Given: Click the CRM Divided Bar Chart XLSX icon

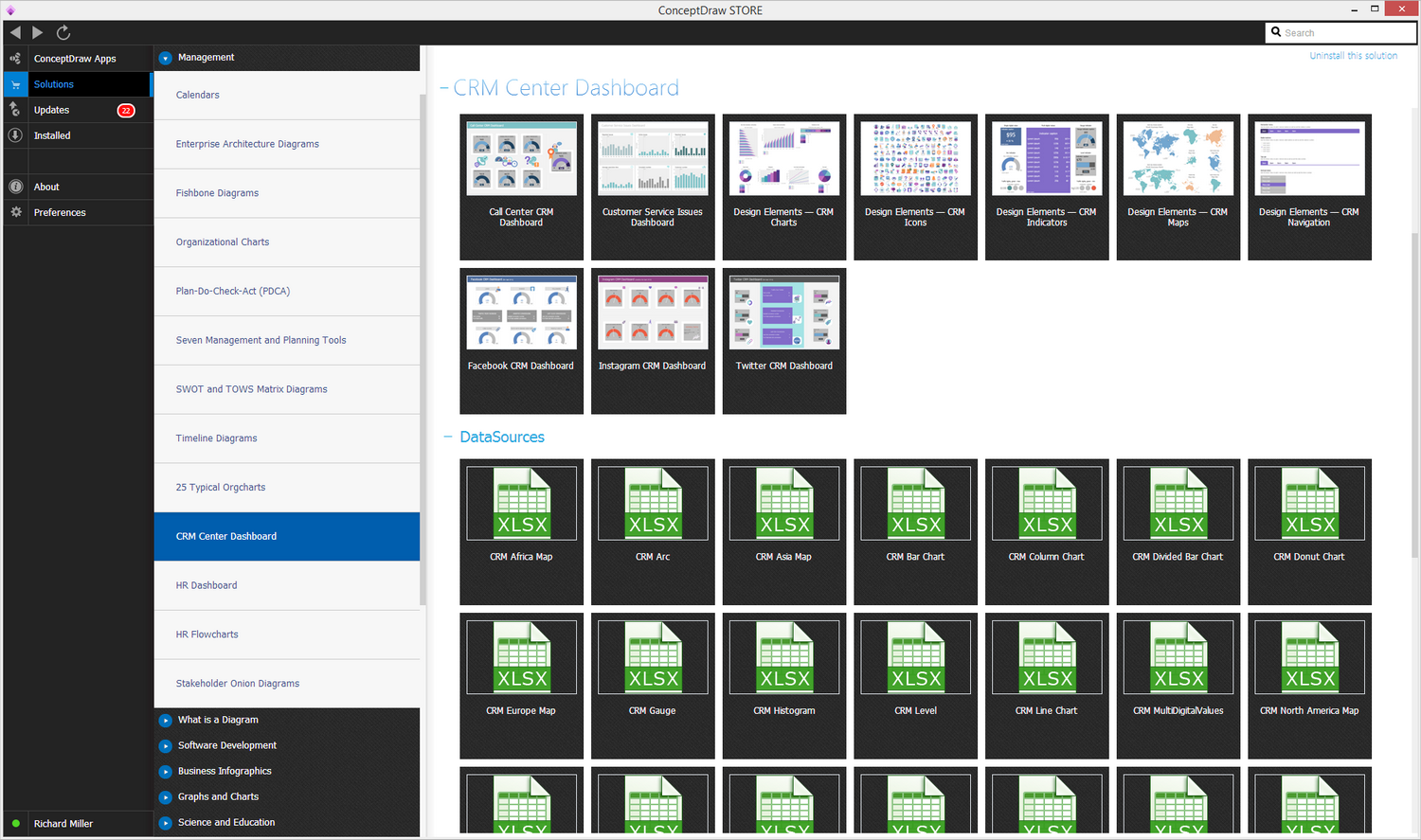Looking at the screenshot, I should coord(1178,503).
